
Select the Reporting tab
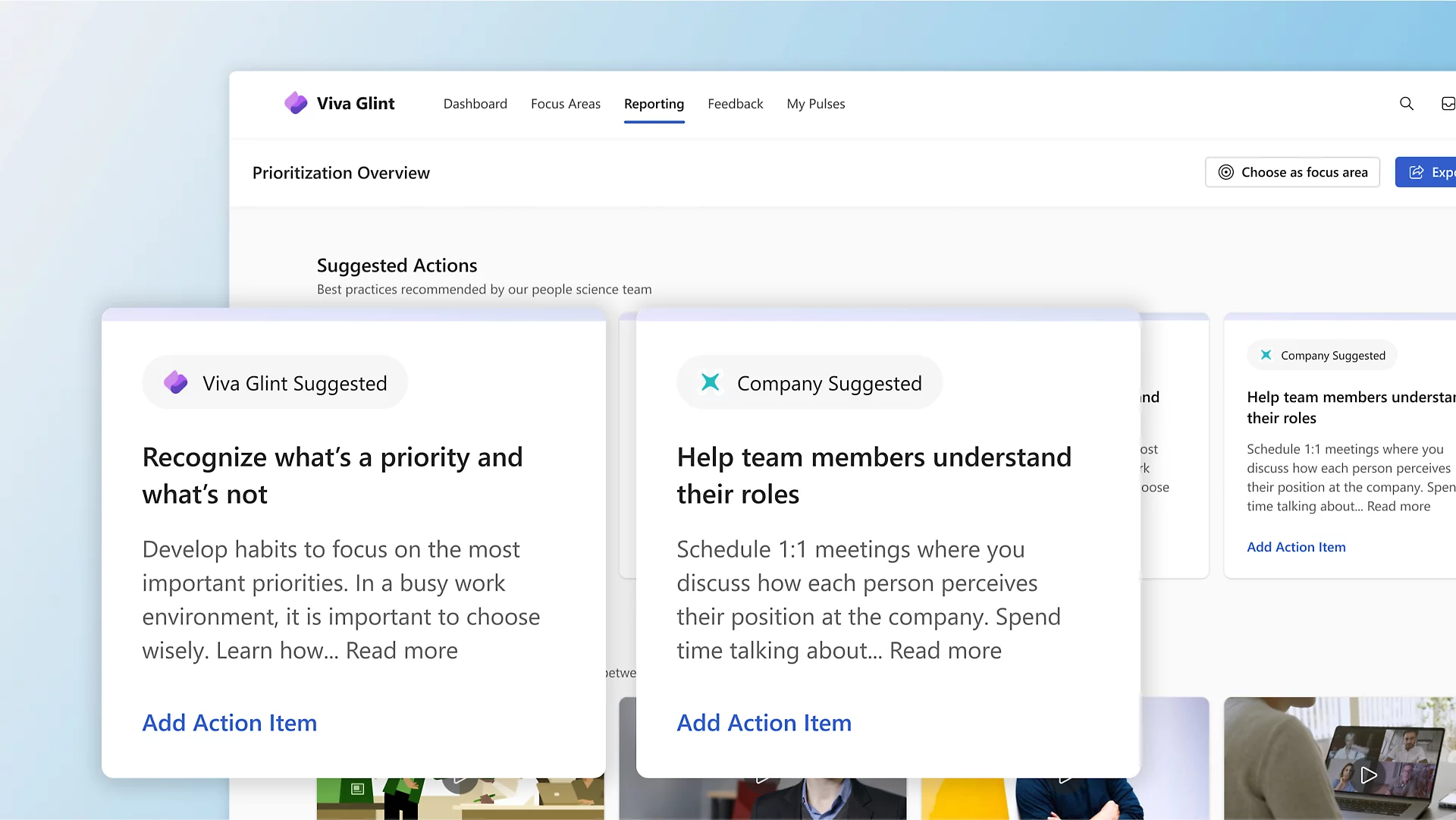(x=654, y=103)
